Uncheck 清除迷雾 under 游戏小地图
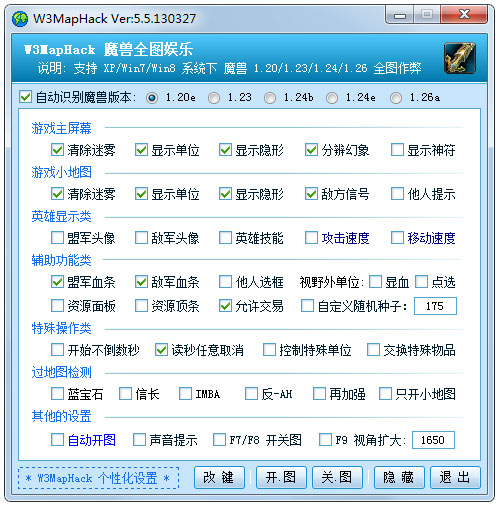The image size is (498, 507). click(x=57, y=194)
